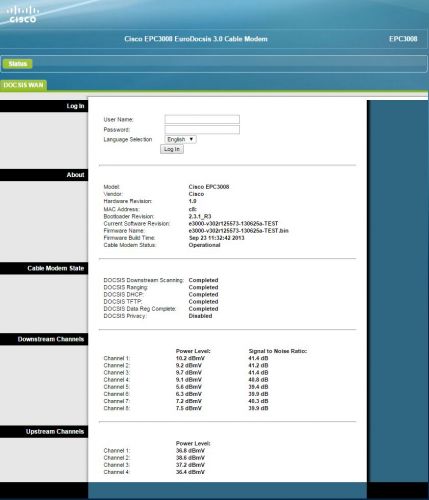Click downstream Channel 6 power 6.3 dBmV
429x500 pixels.
pos(189,394)
